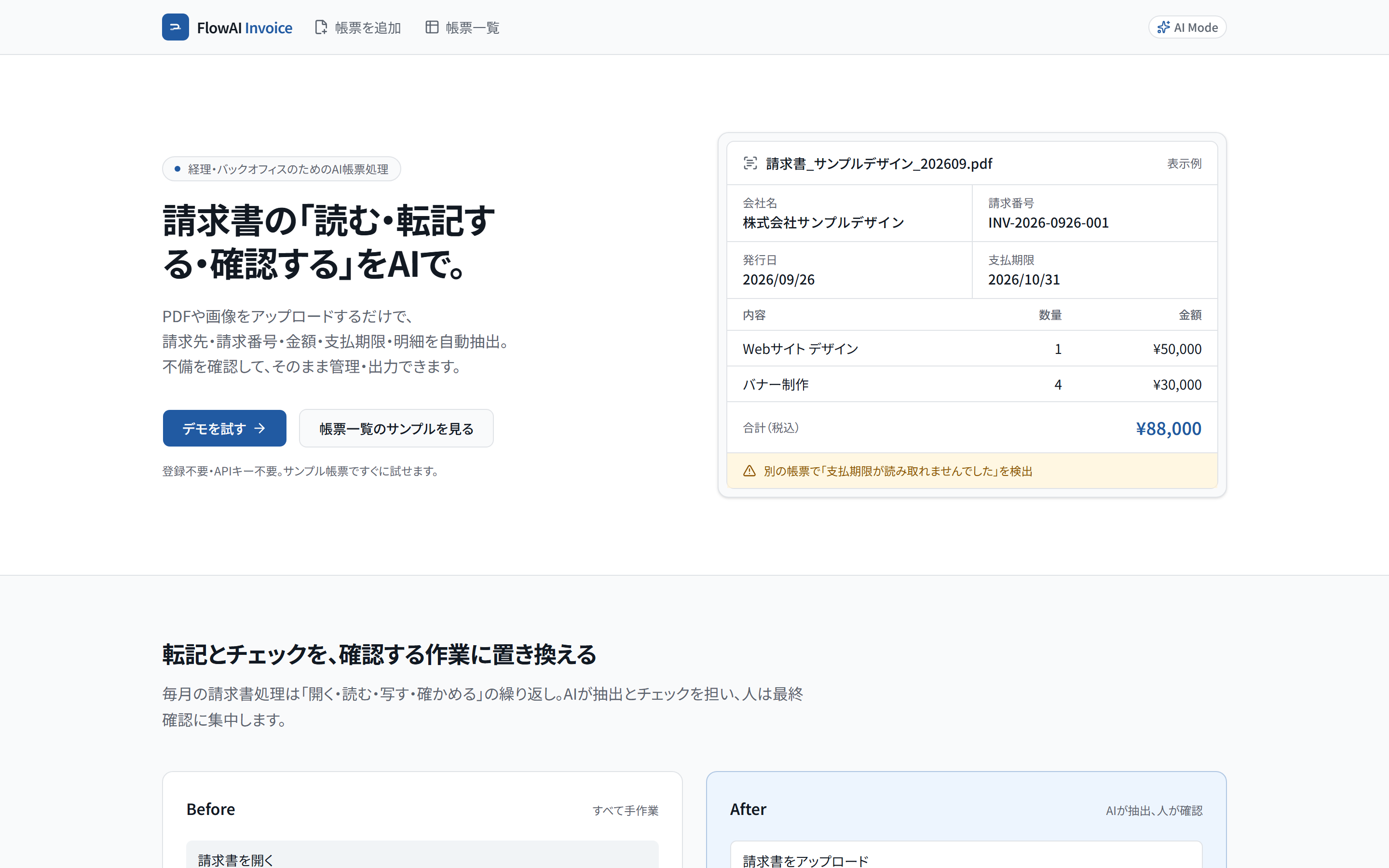Click the invoice number INV-2026-0926-001
The height and width of the screenshot is (868, 1389).
[1048, 223]
